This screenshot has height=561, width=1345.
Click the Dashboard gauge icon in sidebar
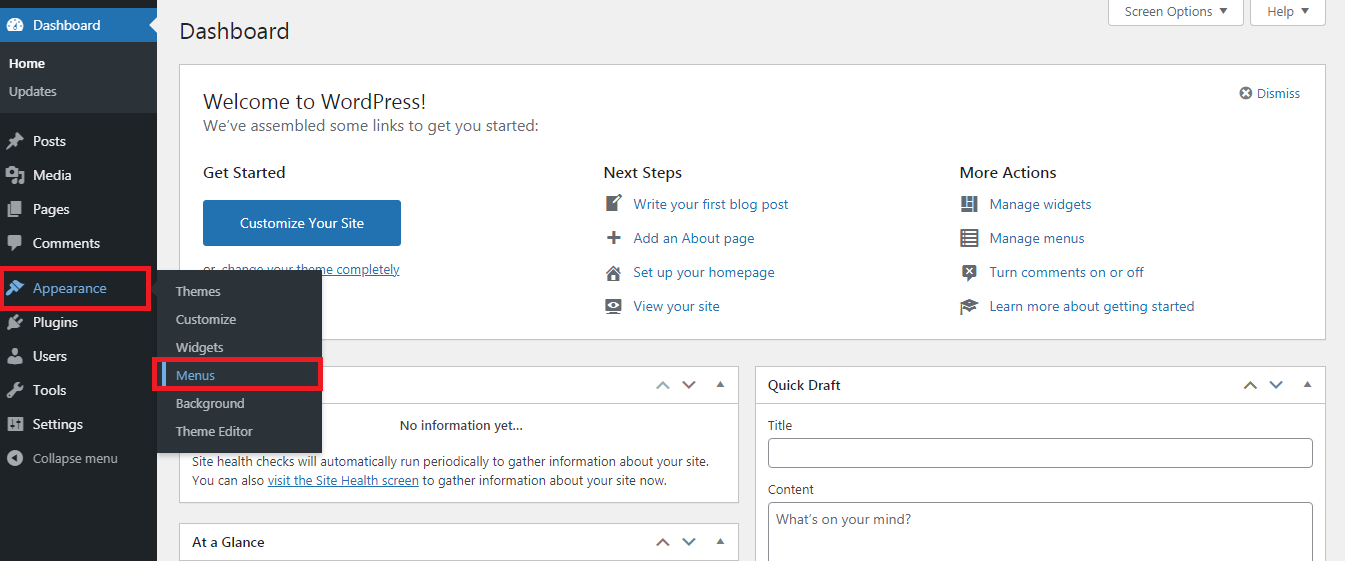tap(15, 25)
